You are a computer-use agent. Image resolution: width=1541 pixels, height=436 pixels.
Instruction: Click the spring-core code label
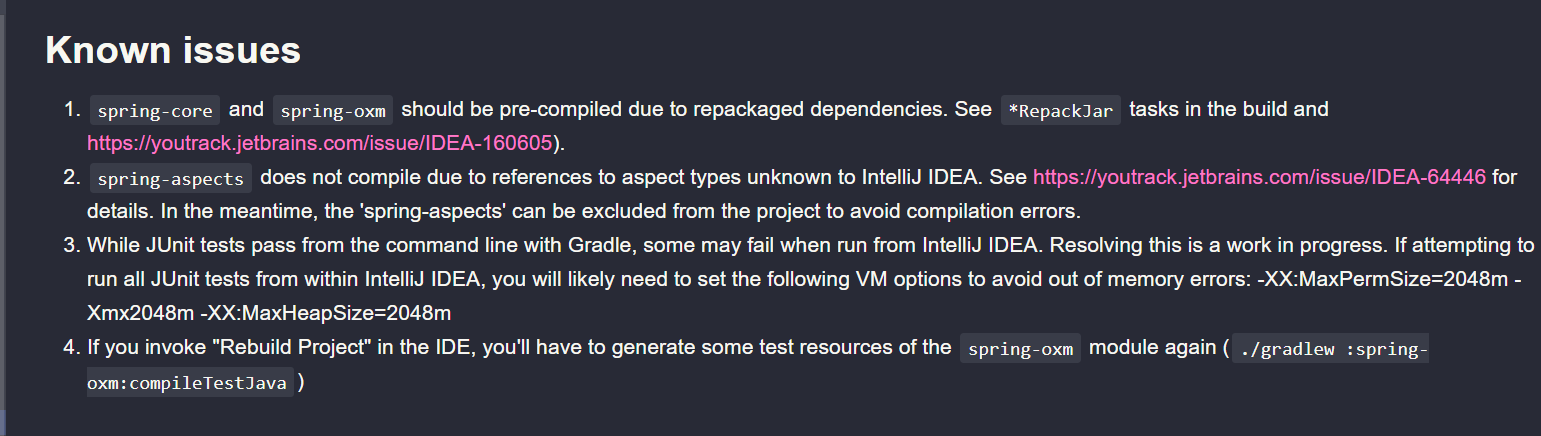[x=155, y=110]
